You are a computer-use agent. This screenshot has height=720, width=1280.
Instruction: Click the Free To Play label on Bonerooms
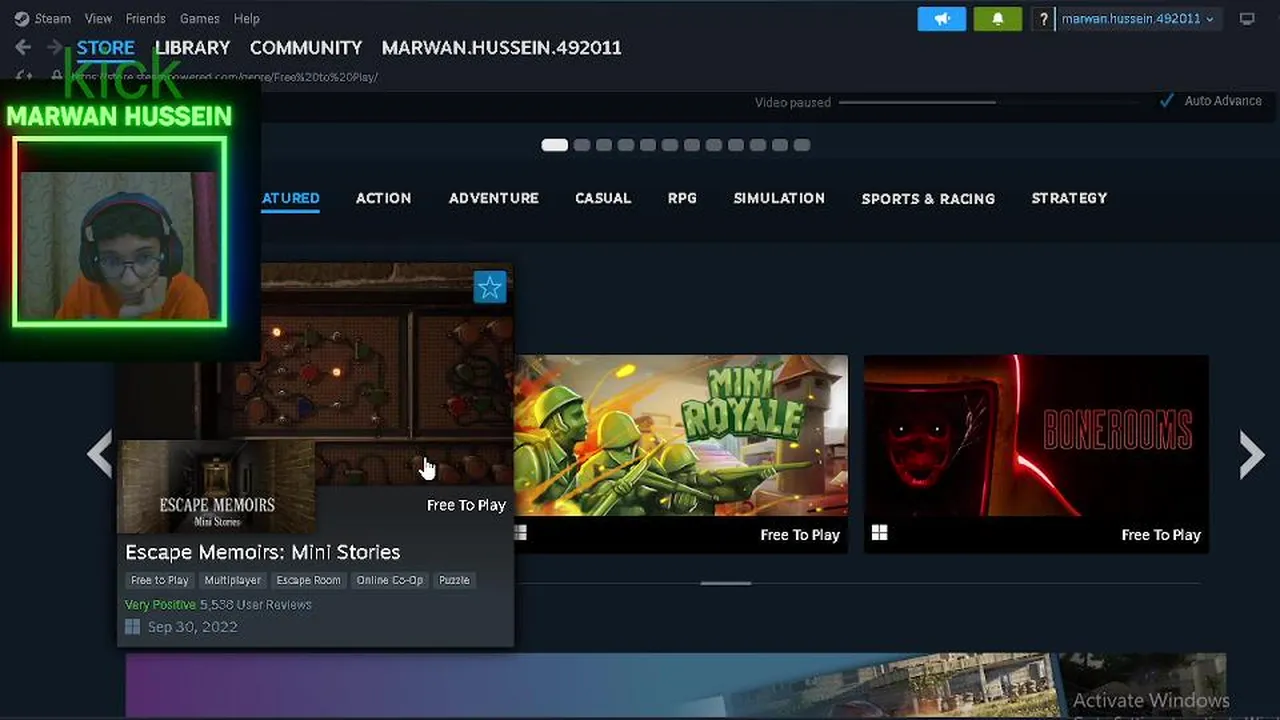1161,535
